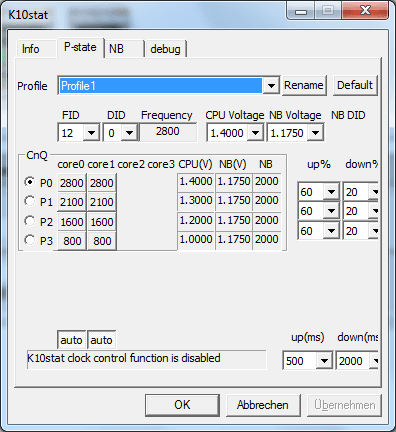Screen dimensions: 396x432
Task: Click core1 P2 button 1600
Action: 102,222
